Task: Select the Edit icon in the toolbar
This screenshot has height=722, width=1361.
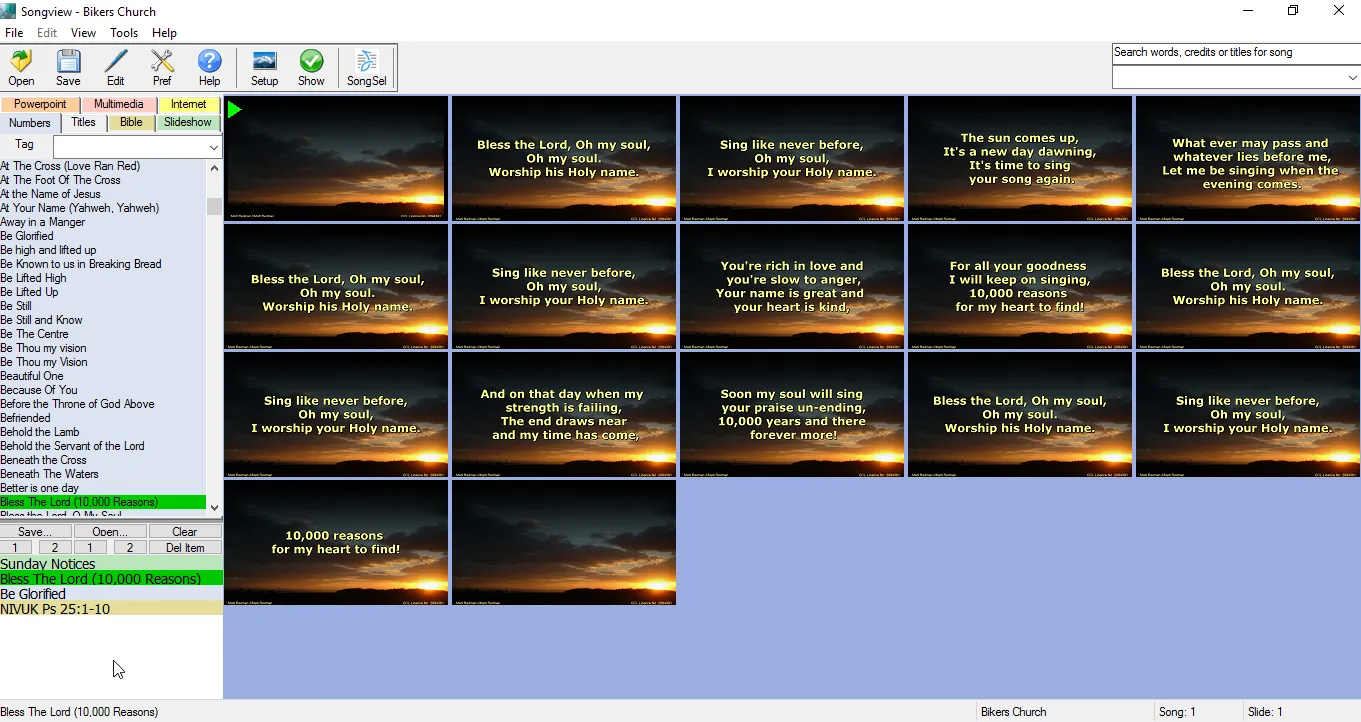Action: tap(114, 67)
